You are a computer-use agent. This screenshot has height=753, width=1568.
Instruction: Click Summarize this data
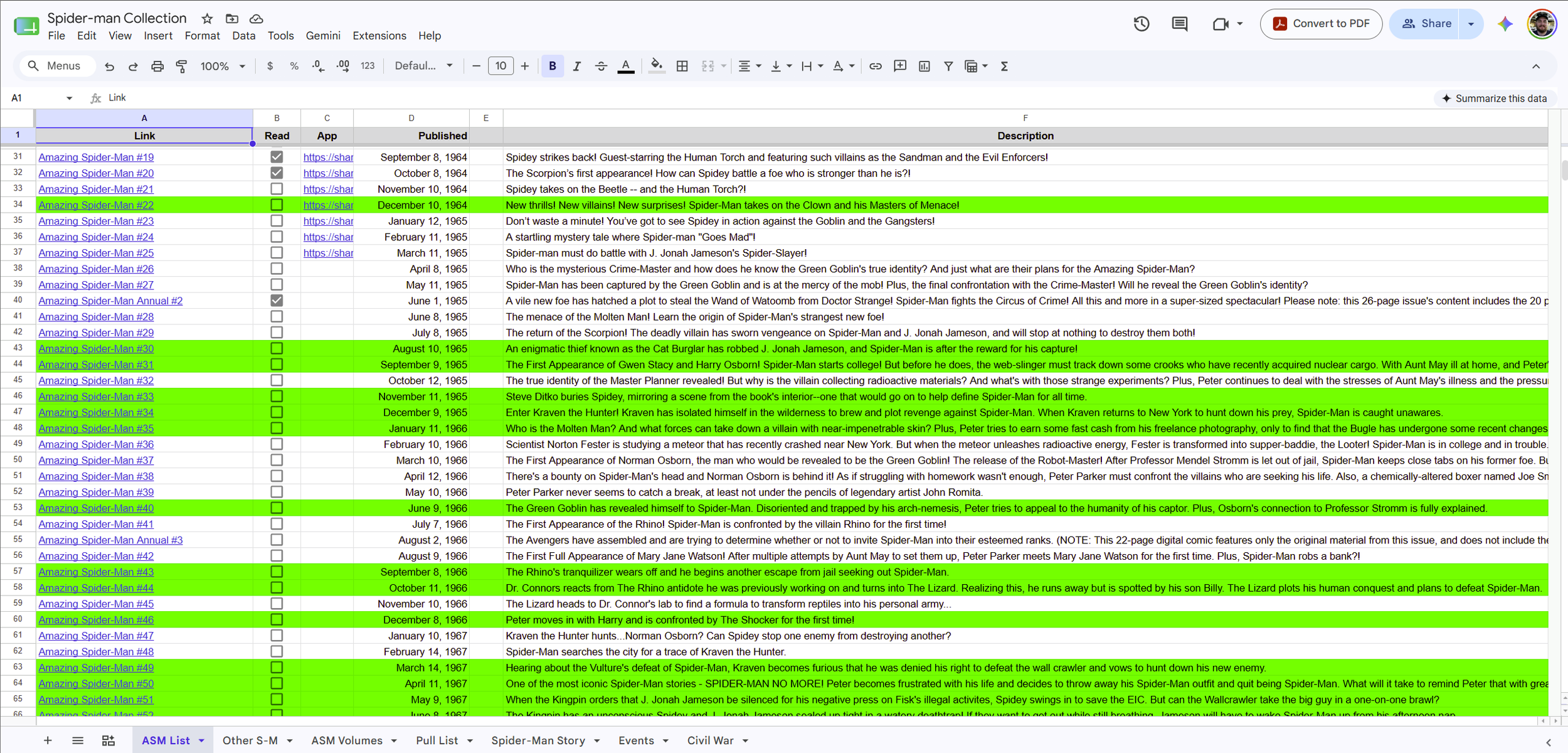click(1495, 99)
